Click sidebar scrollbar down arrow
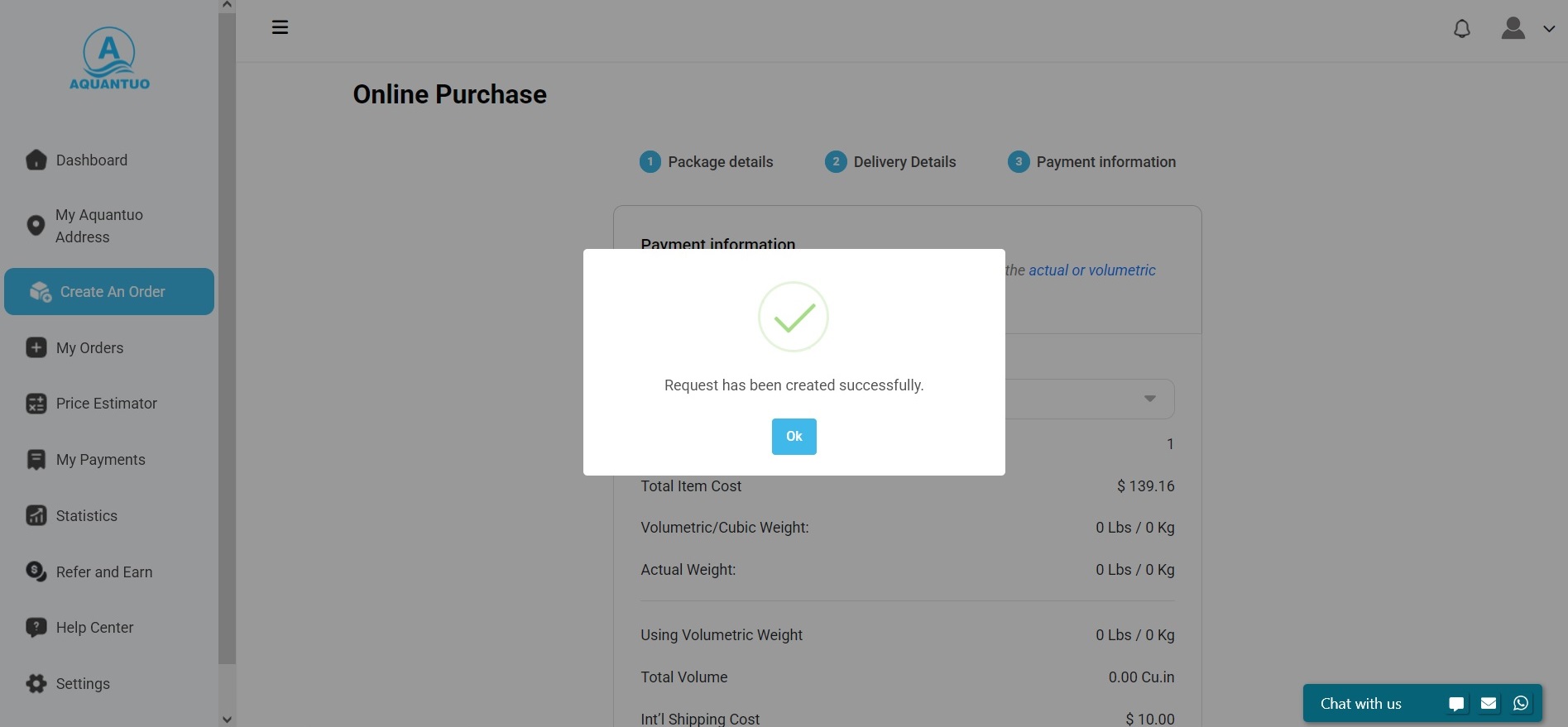This screenshot has height=727, width=1568. 227,720
